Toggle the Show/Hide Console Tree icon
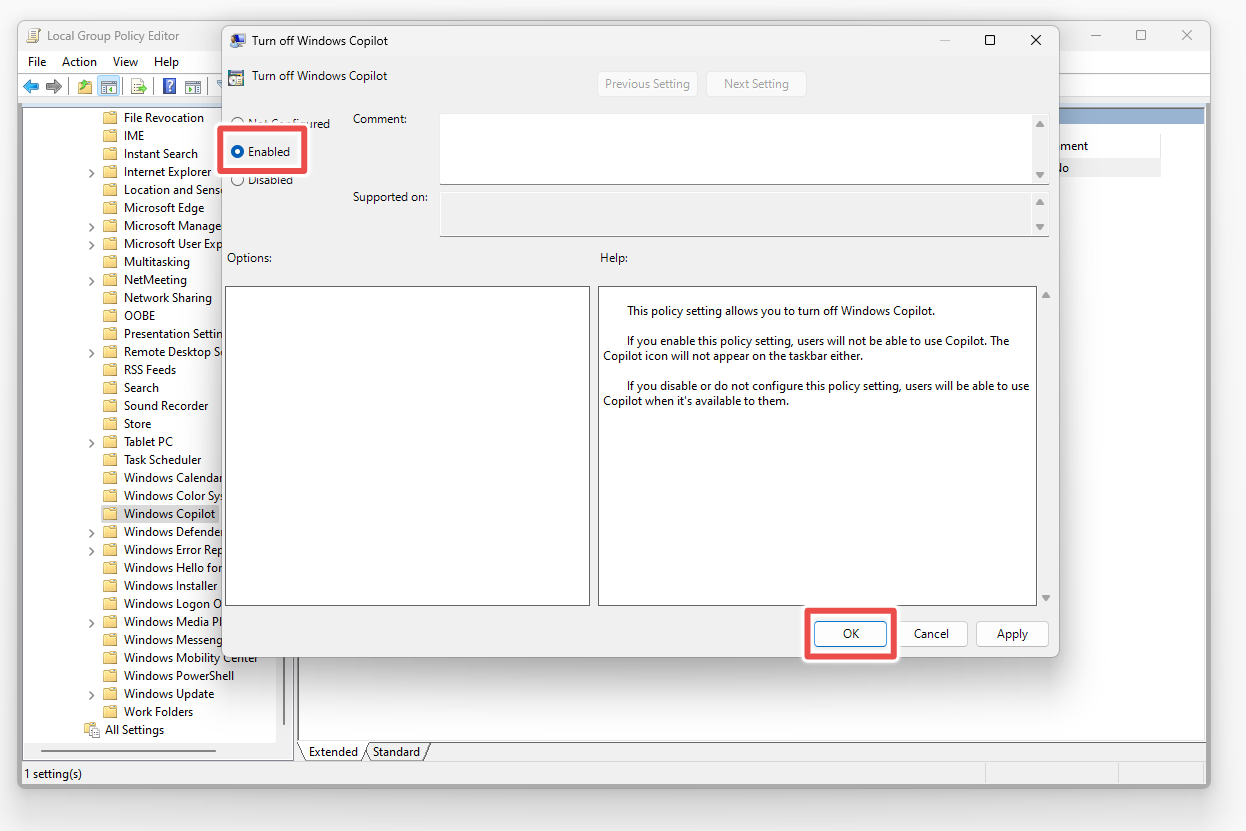The width and height of the screenshot is (1246, 831). pos(108,87)
